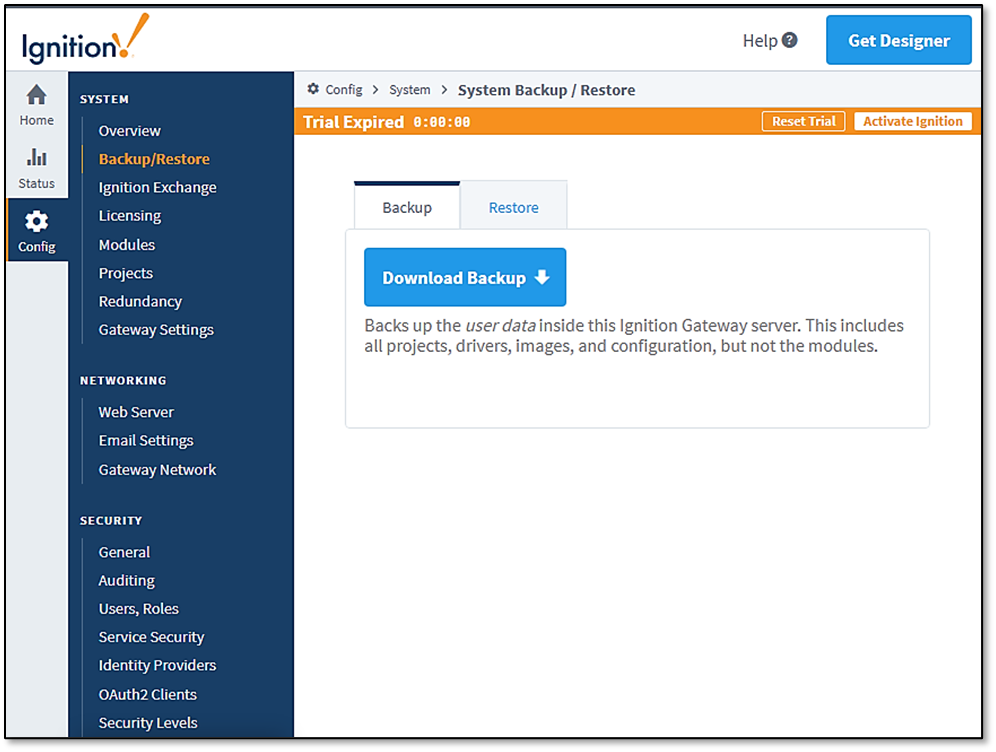Click the Activate Ignition button
Viewport: 996px width, 752px height.
click(913, 121)
